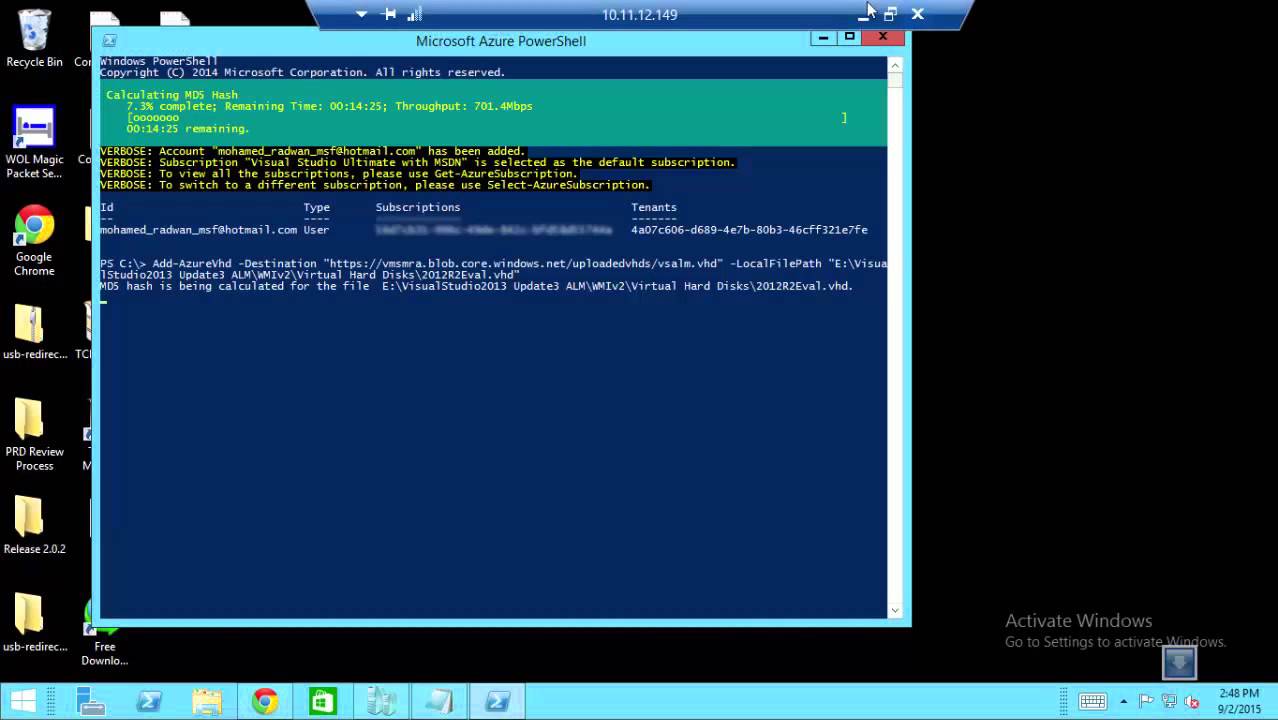This screenshot has height=720, width=1278.
Task: Open the remote connection bar dropdown arrow
Action: 361,14
